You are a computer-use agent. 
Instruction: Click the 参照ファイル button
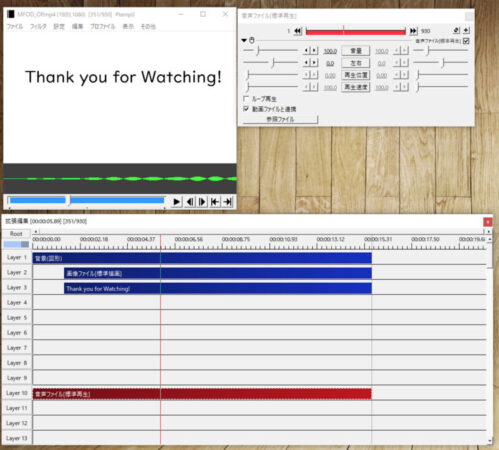tap(280, 119)
